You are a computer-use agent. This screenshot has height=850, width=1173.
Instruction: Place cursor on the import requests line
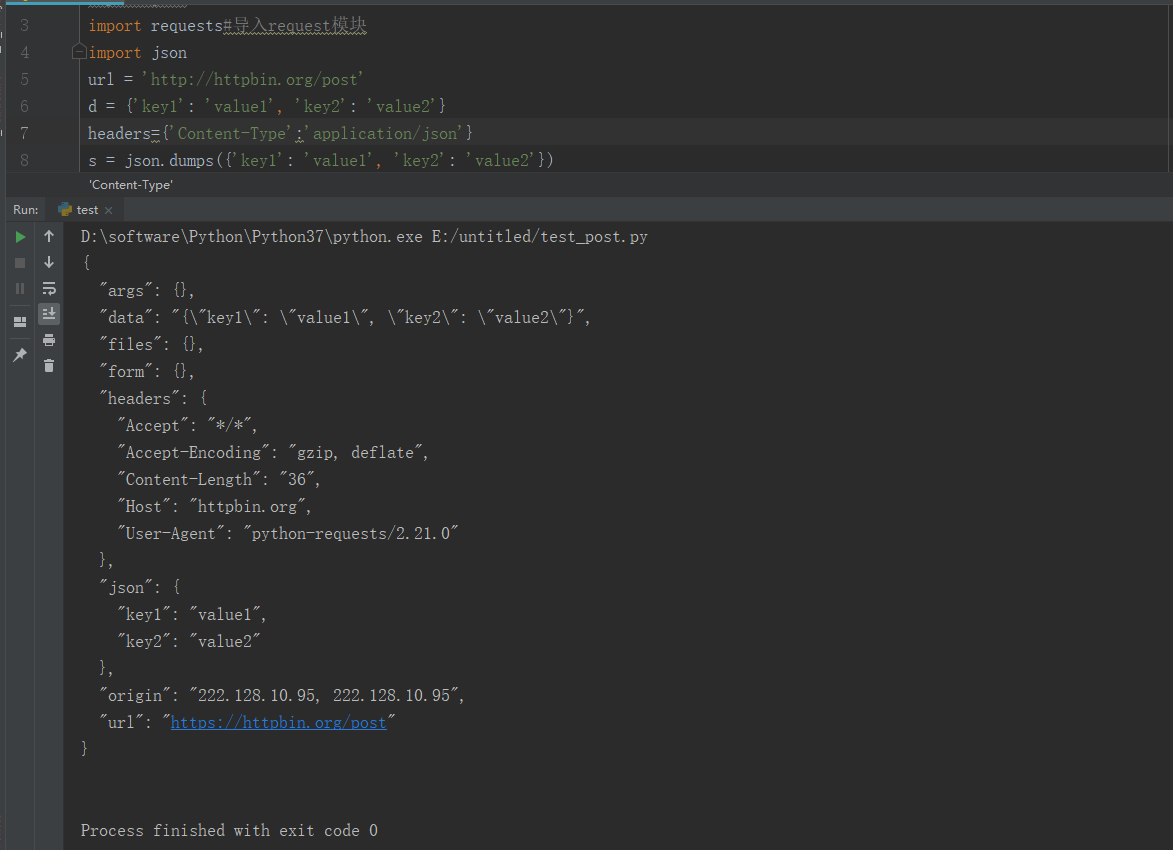pyautogui.click(x=227, y=25)
